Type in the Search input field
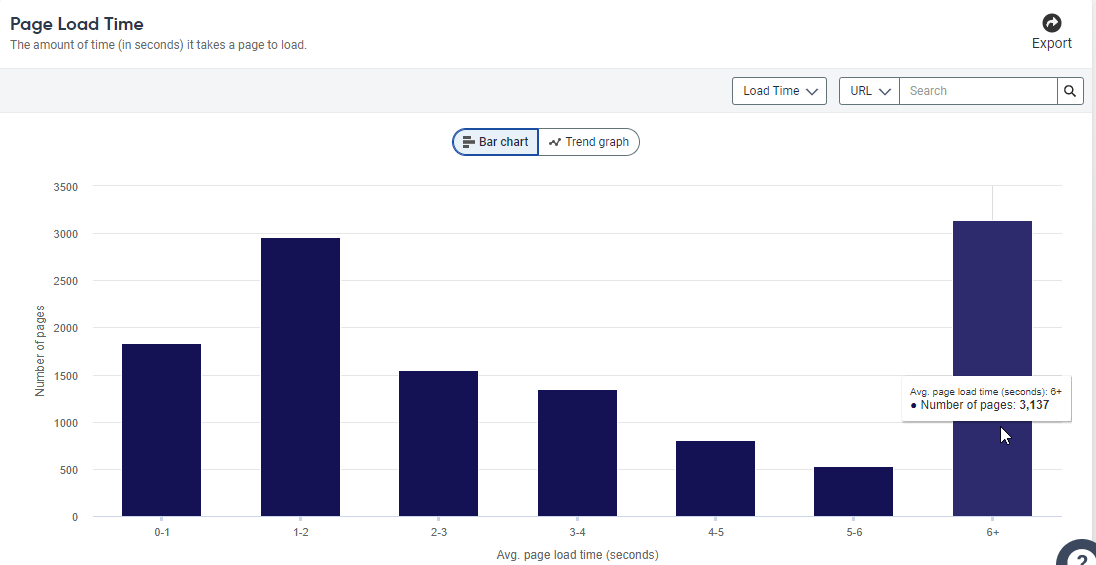 978,91
